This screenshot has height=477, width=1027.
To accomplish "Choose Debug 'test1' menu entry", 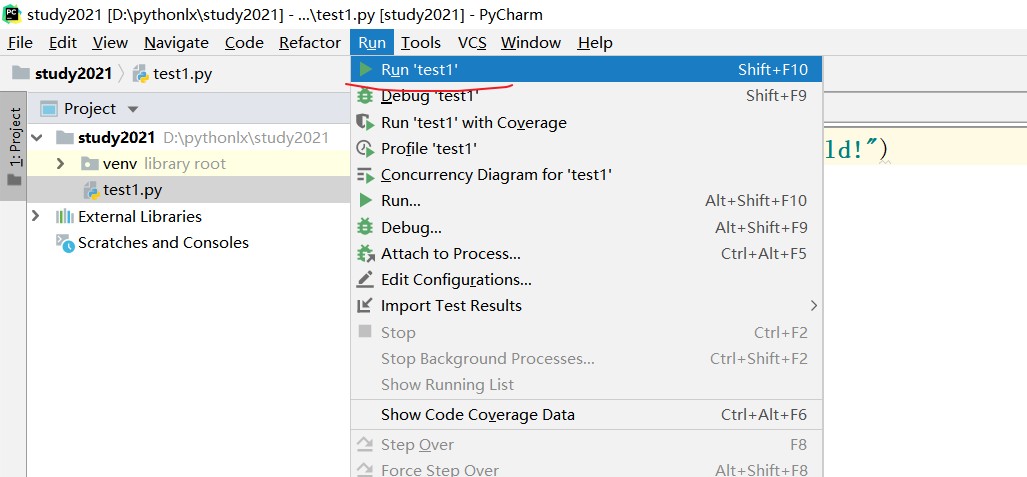I will (x=587, y=96).
